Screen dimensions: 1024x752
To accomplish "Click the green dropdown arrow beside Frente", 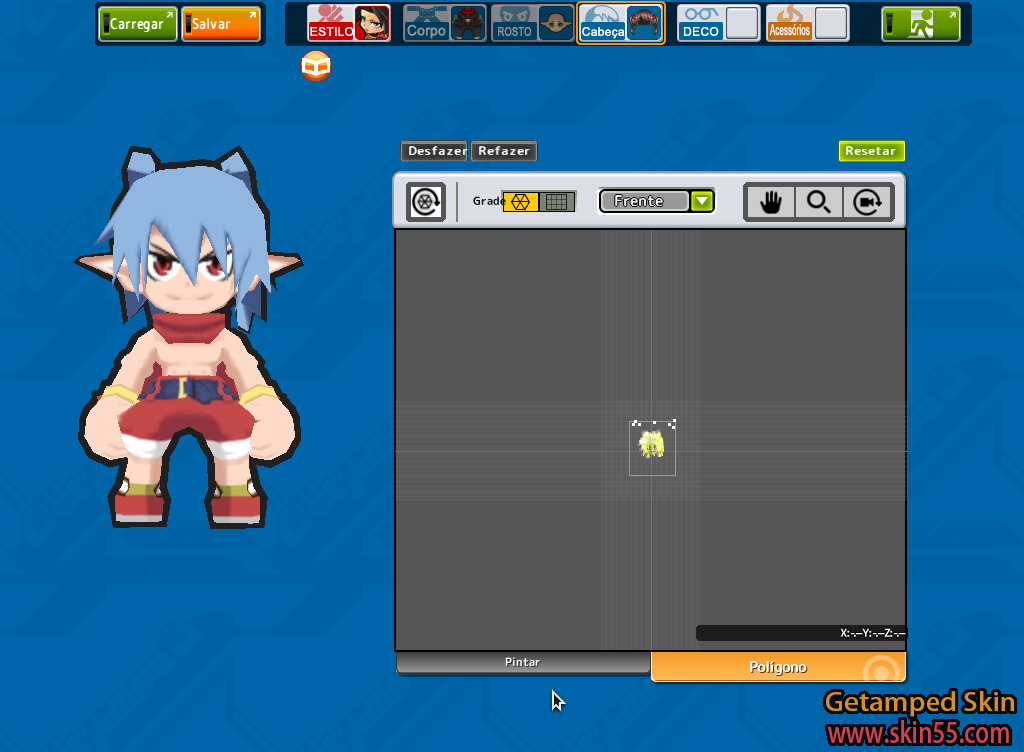I will 702,201.
